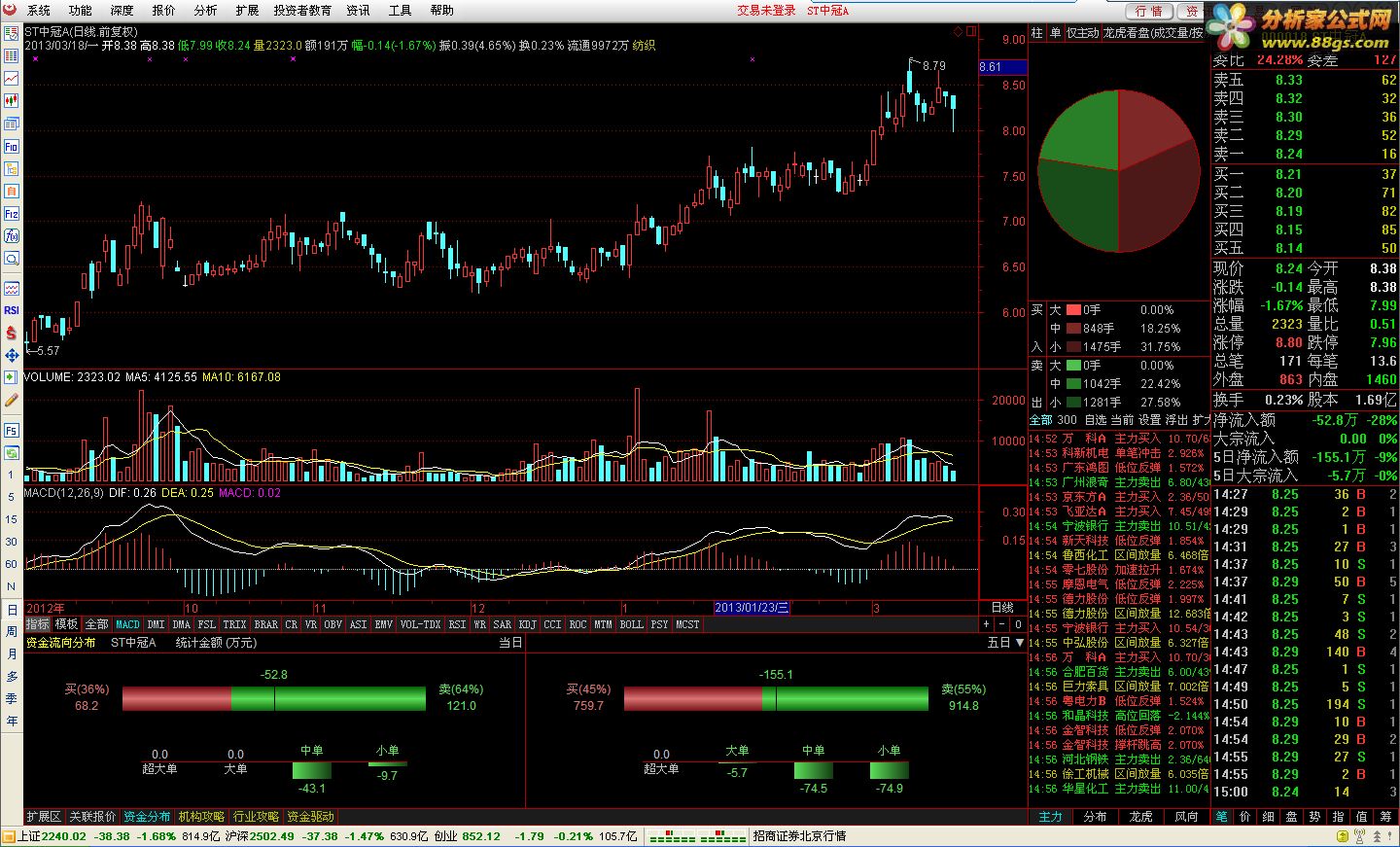Select the blue move-arrows tool icon

point(12,355)
